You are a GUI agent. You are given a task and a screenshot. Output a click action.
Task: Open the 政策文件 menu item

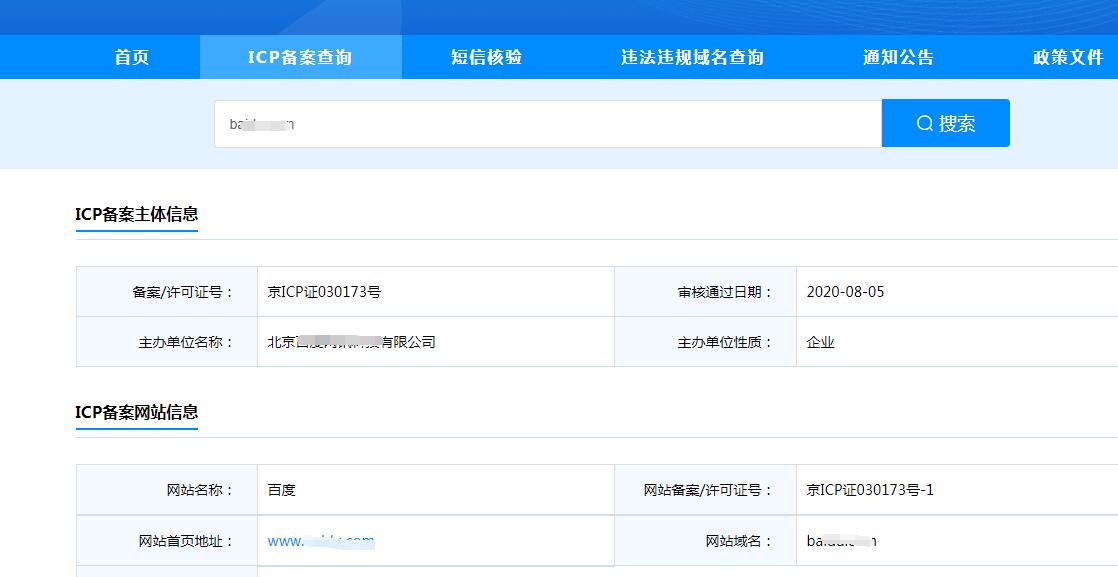coord(1069,57)
